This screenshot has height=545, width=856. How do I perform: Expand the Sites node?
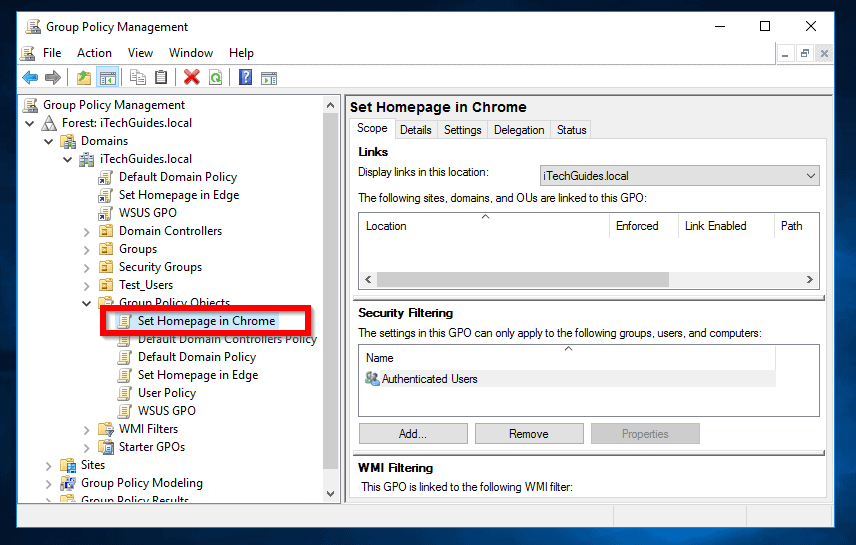49,466
